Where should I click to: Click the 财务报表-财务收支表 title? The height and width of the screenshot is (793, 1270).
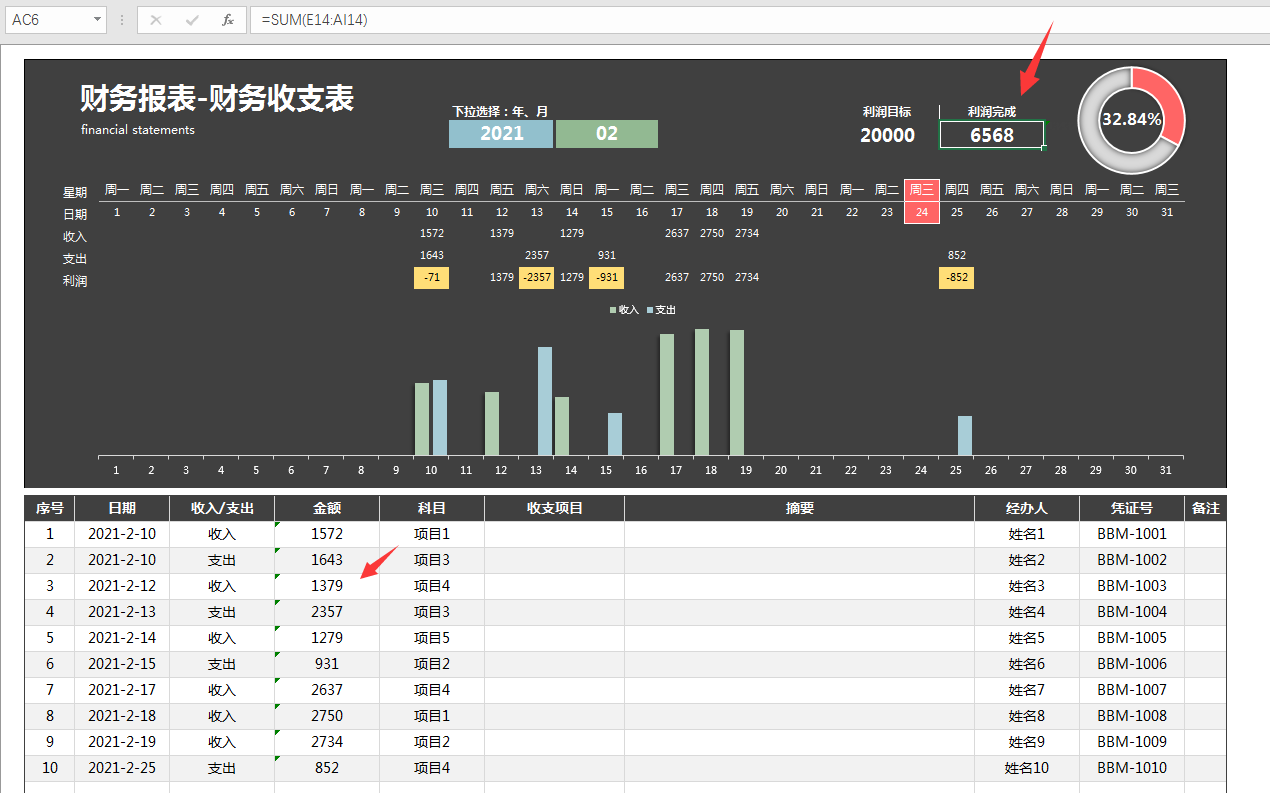pos(217,99)
